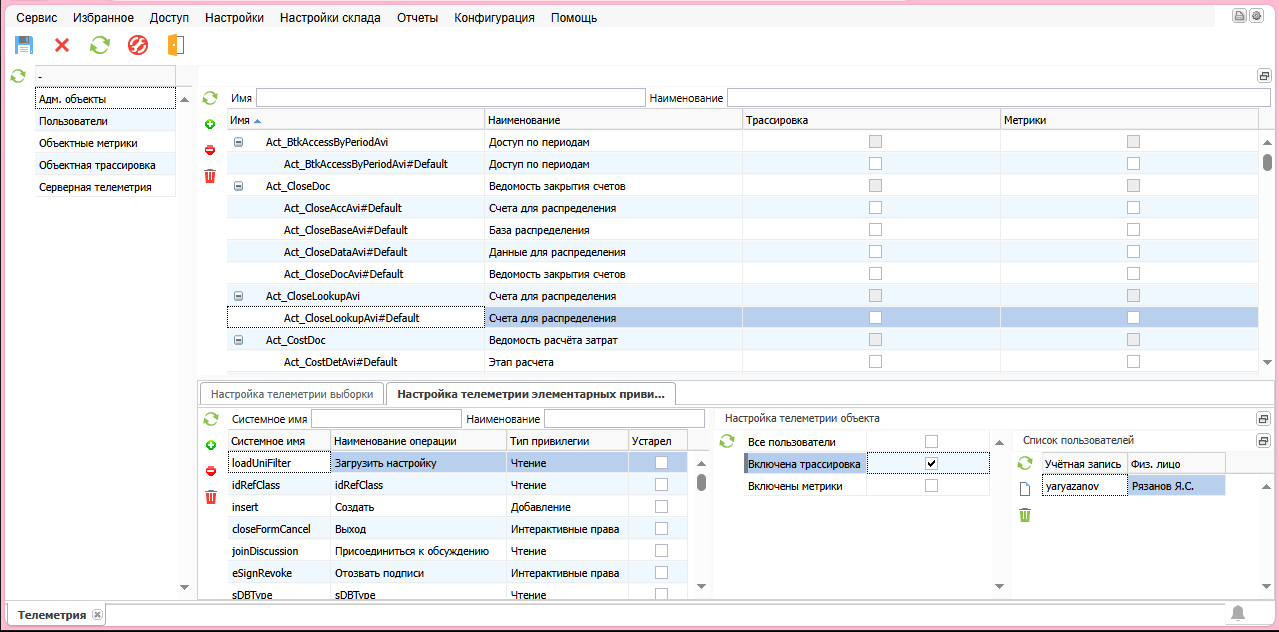Check the 'Включены метрики' checkbox
The image size is (1279, 632).
[931, 485]
